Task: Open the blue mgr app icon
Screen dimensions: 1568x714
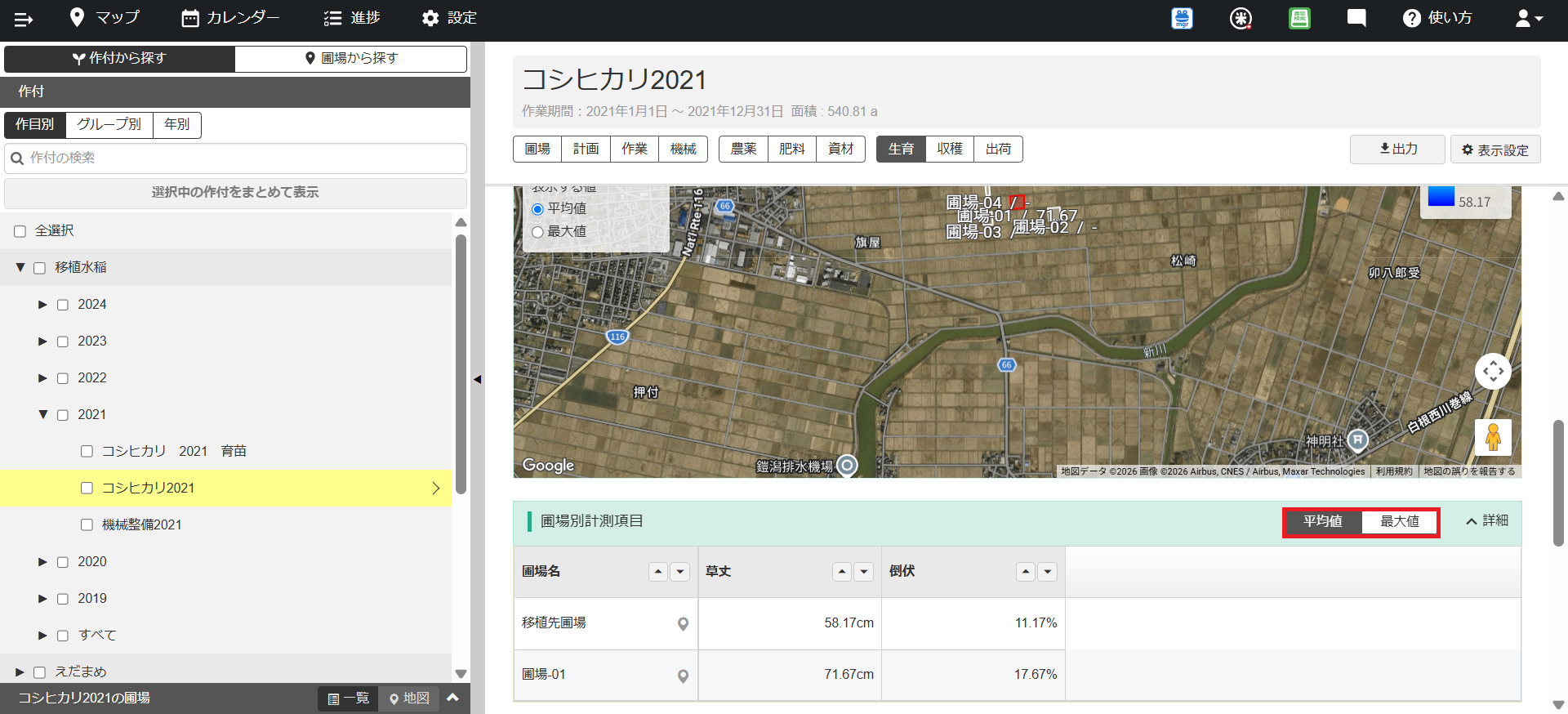Action: click(x=1182, y=18)
